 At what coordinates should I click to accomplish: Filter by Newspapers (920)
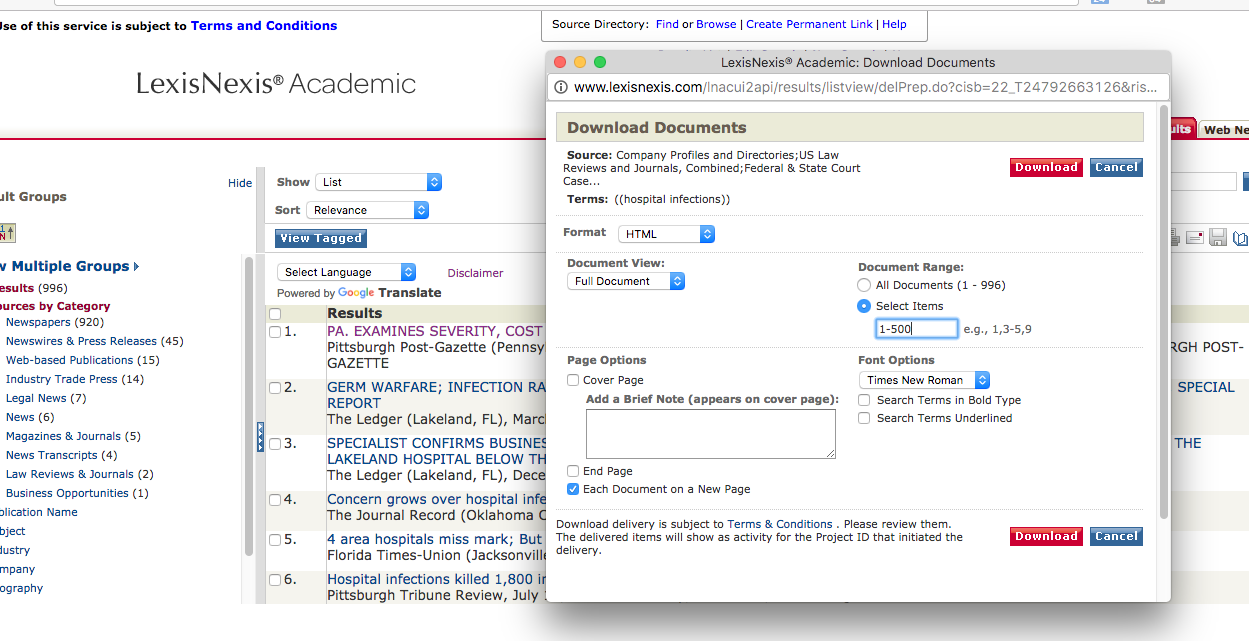pyautogui.click(x=55, y=323)
